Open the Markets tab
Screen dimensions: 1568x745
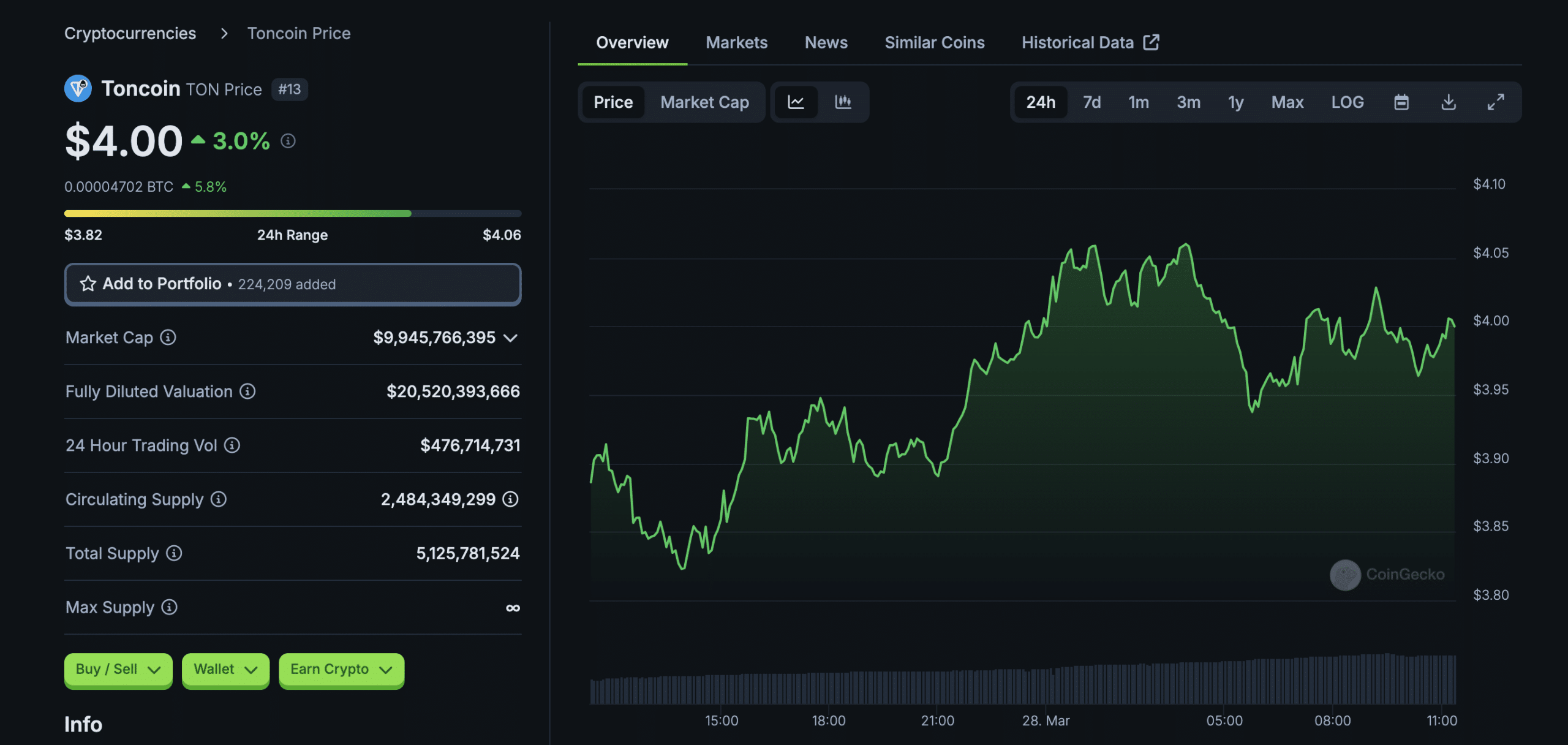coord(736,42)
